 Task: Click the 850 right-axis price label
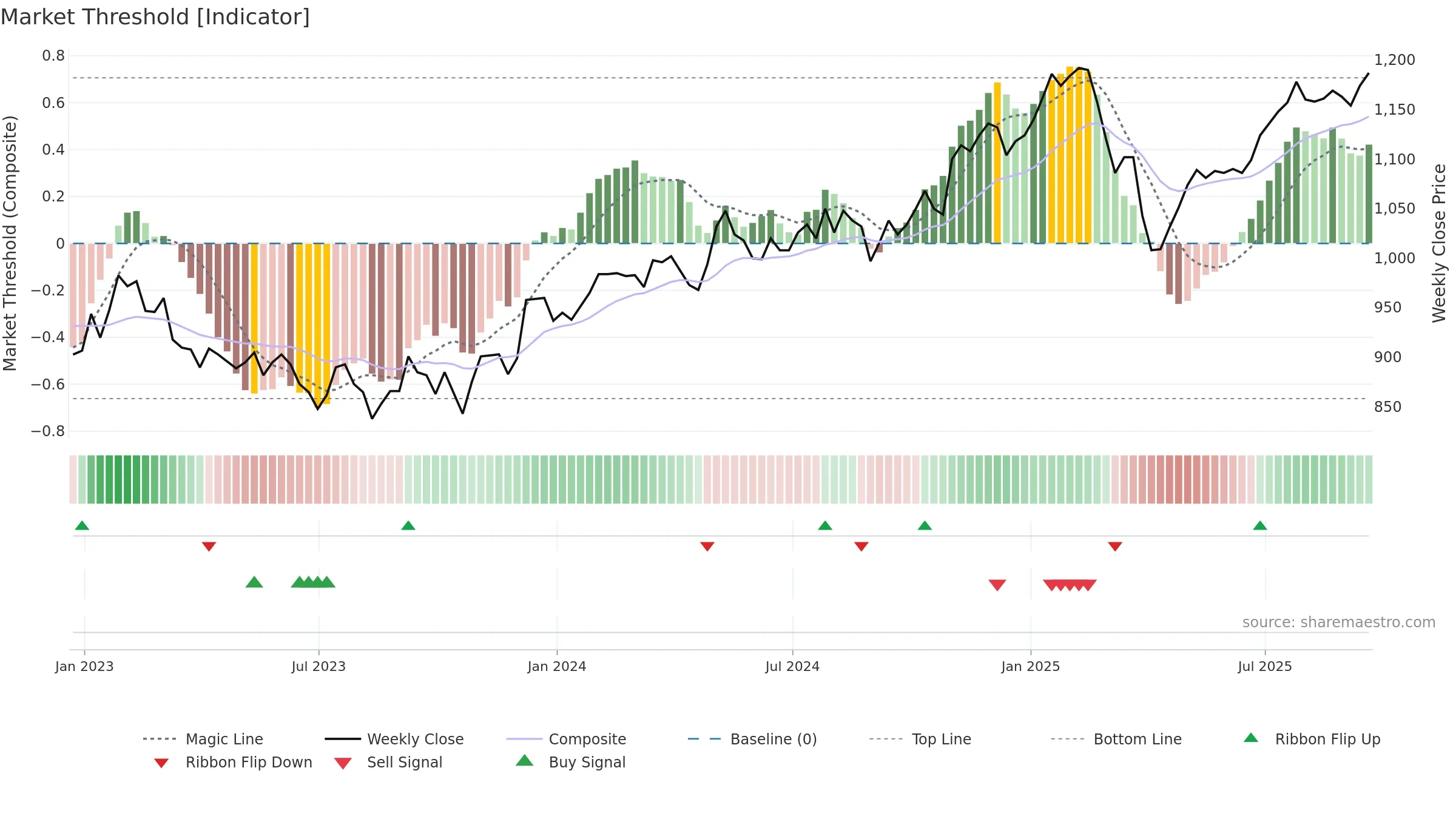point(1387,407)
